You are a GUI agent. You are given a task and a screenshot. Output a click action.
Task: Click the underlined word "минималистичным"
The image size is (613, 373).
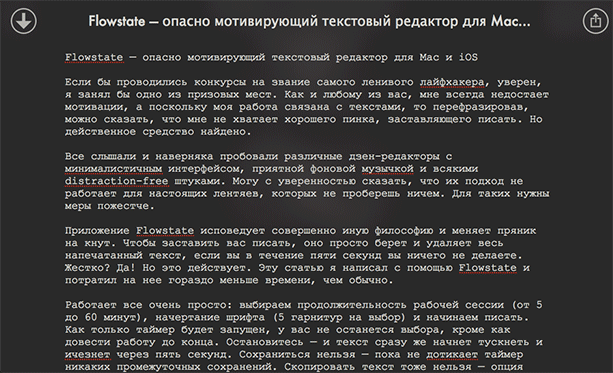pos(113,169)
